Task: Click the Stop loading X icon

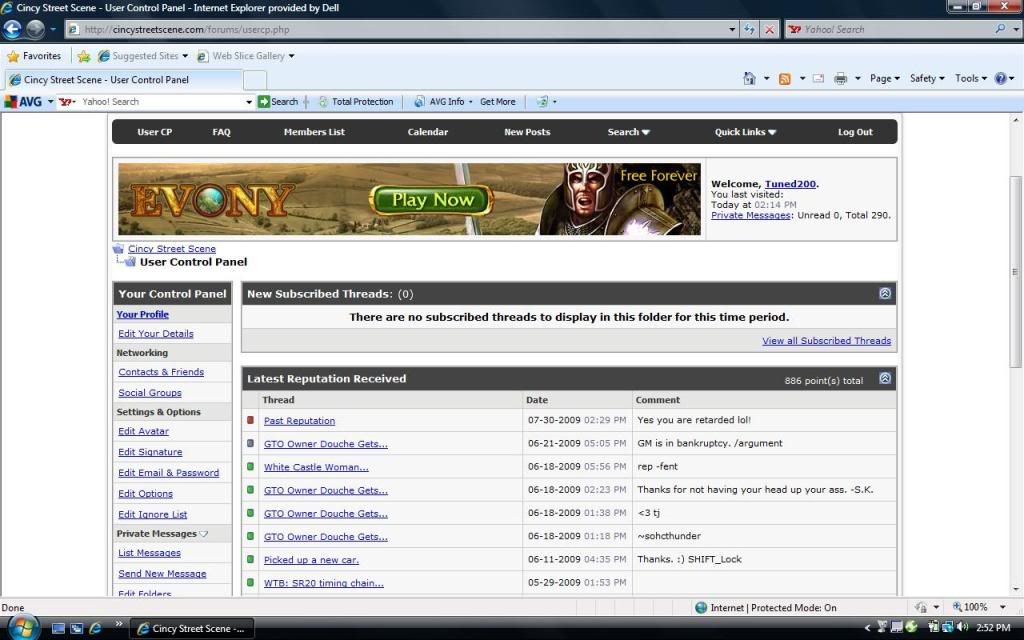Action: click(x=769, y=30)
